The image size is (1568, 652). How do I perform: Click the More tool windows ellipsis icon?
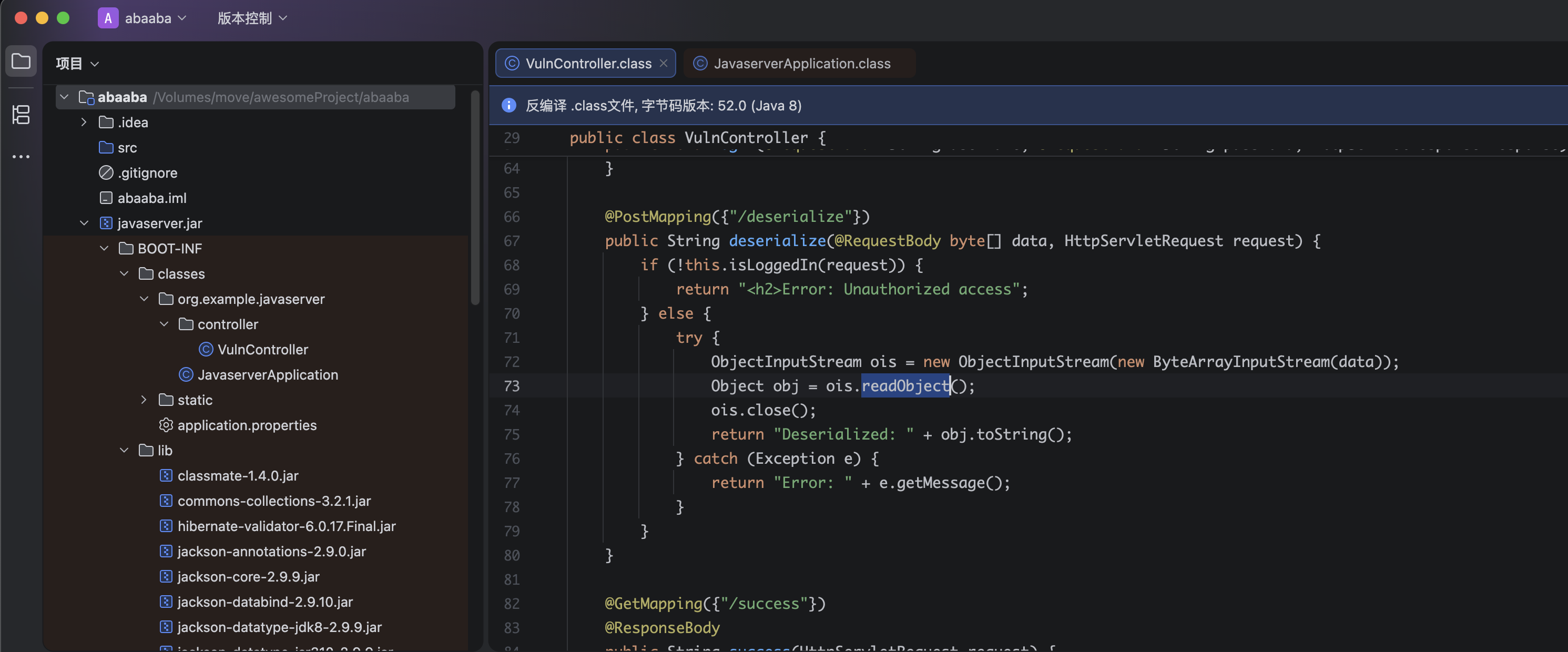[22, 157]
